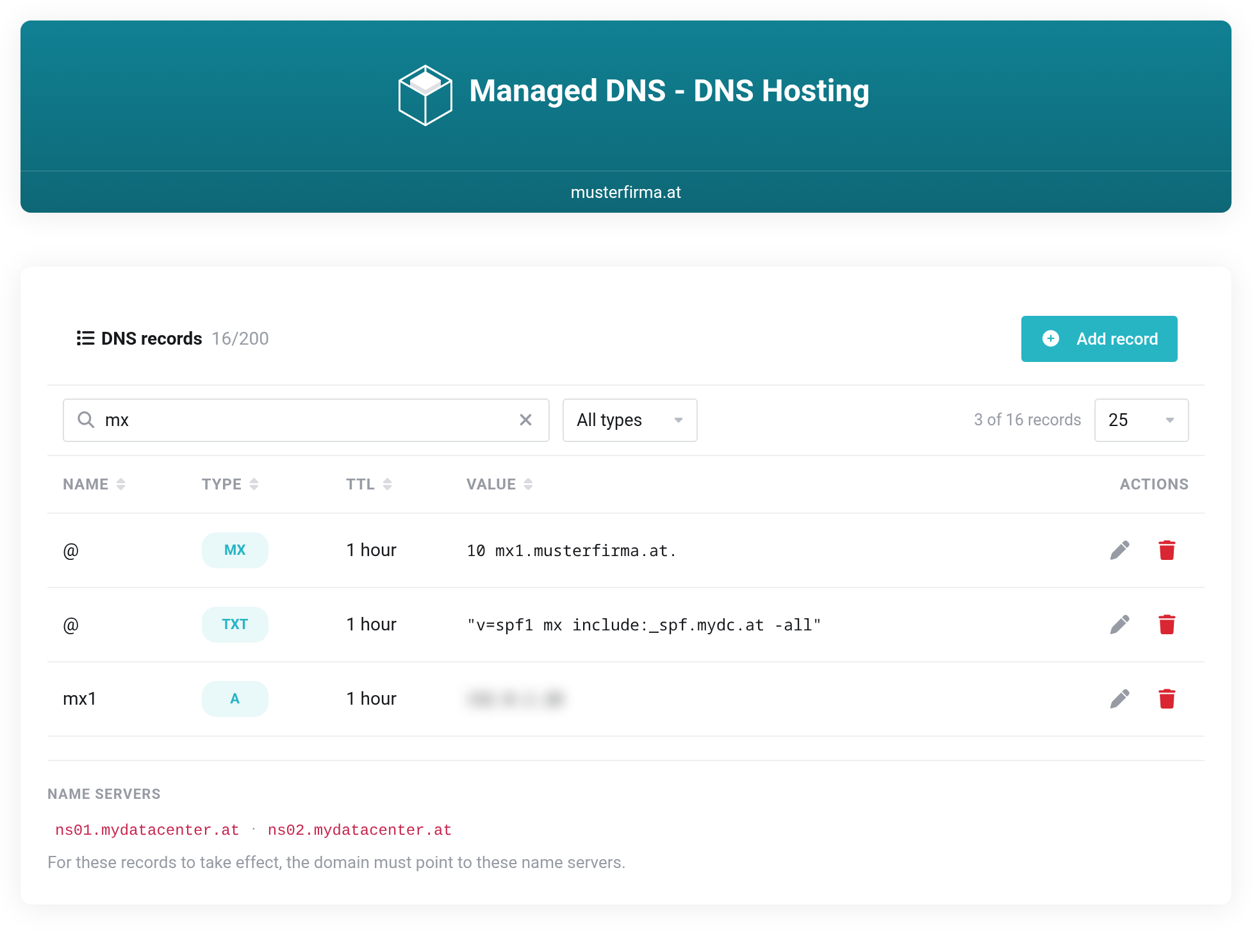Click the A type badge
This screenshot has height=952, width=1252.
(x=235, y=699)
